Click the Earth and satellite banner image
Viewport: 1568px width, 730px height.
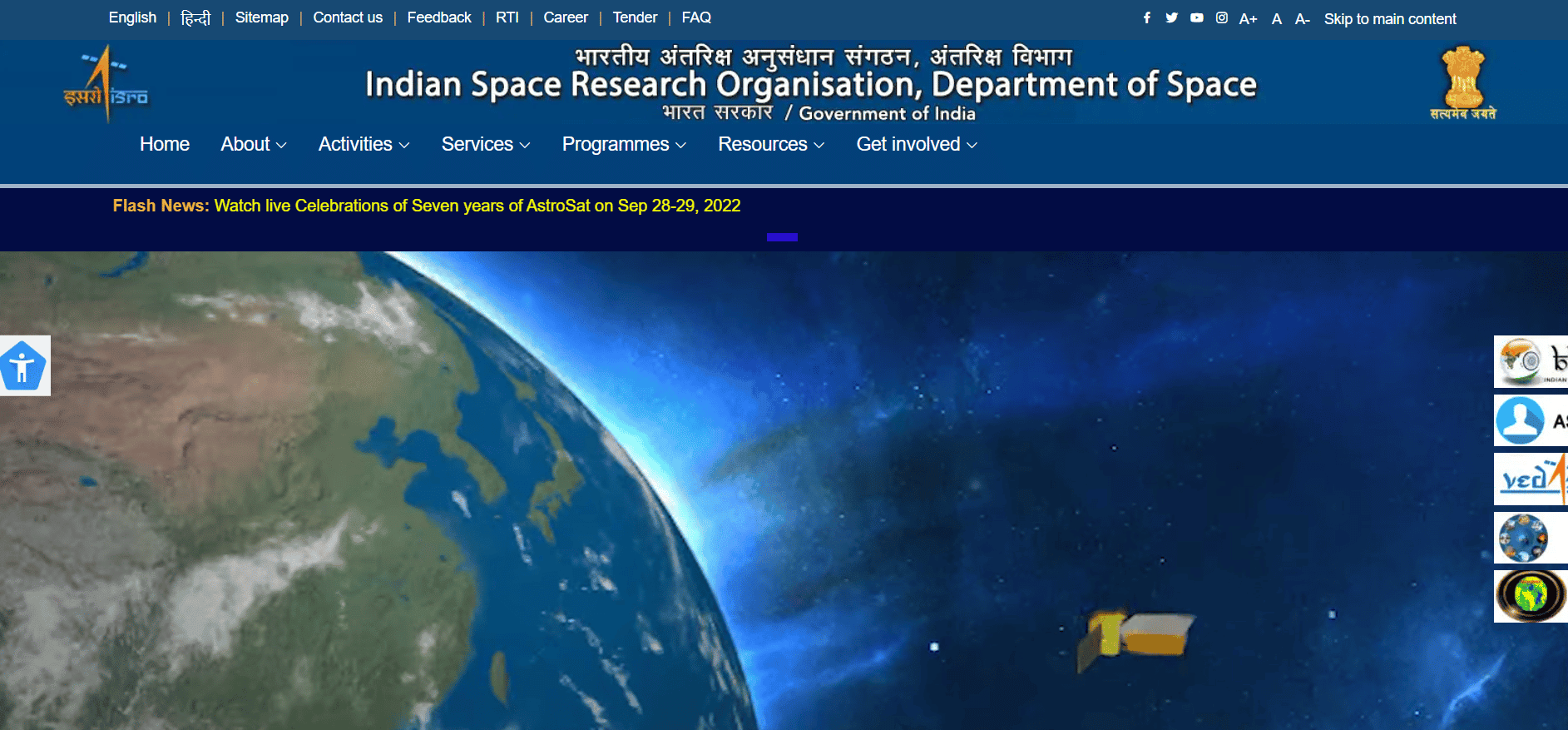pyautogui.click(x=784, y=490)
